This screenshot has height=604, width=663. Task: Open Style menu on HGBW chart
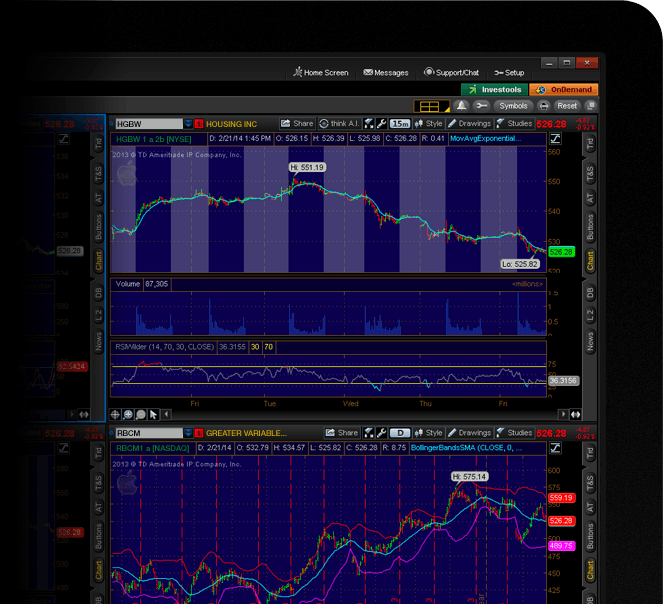pos(429,124)
